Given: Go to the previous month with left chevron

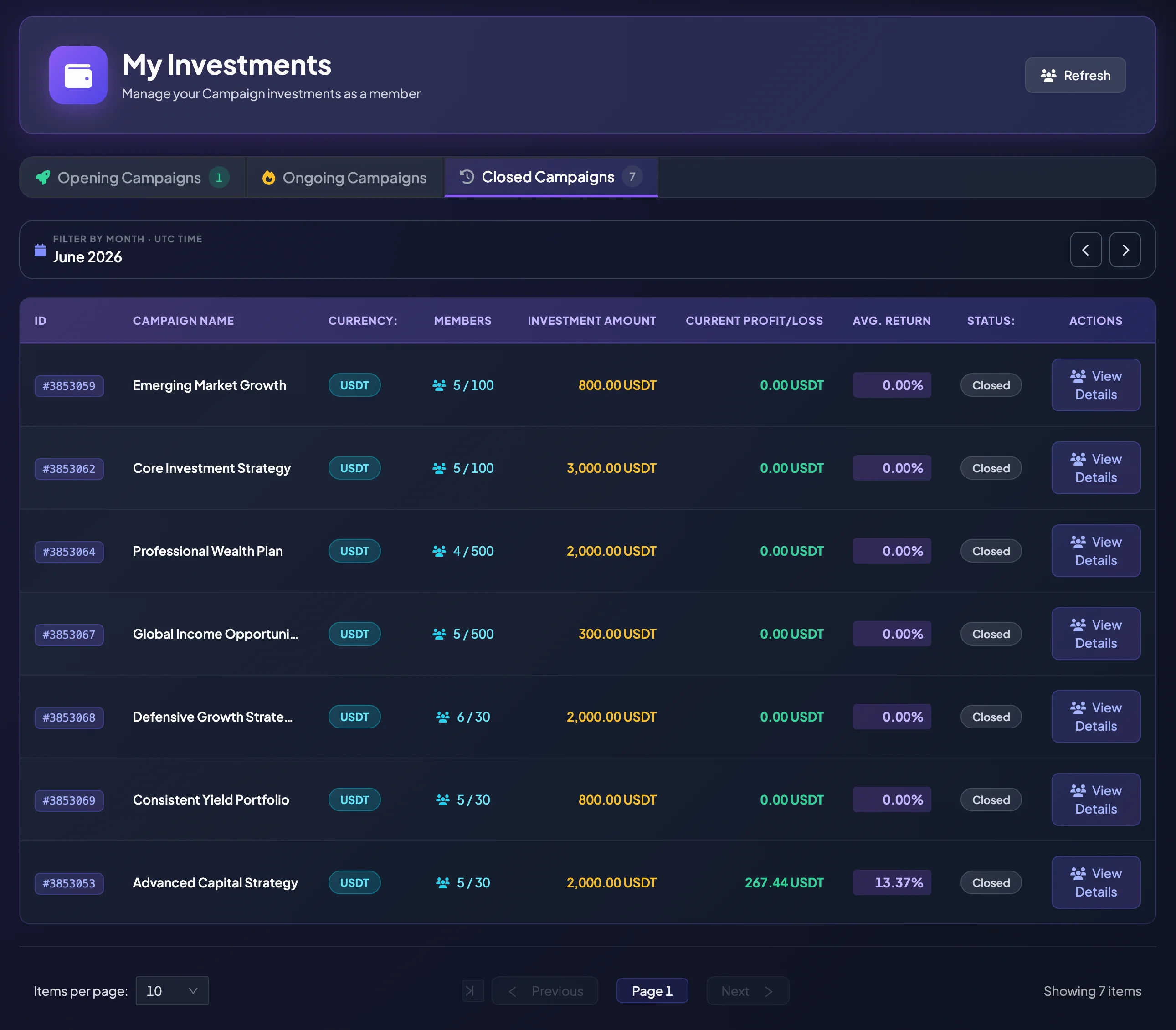Looking at the screenshot, I should [x=1085, y=250].
